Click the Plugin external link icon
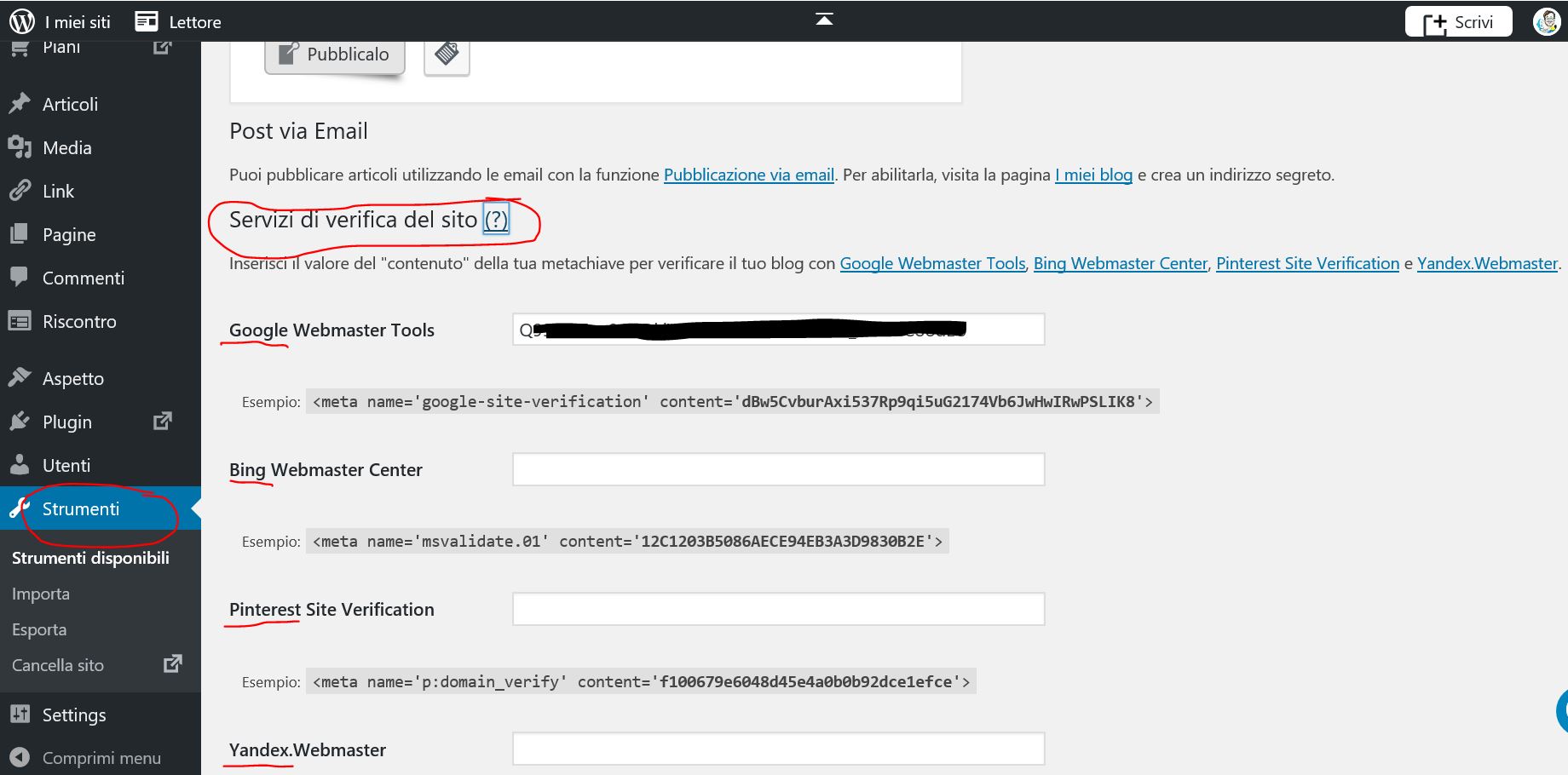Viewport: 1568px width, 775px height. [x=162, y=422]
